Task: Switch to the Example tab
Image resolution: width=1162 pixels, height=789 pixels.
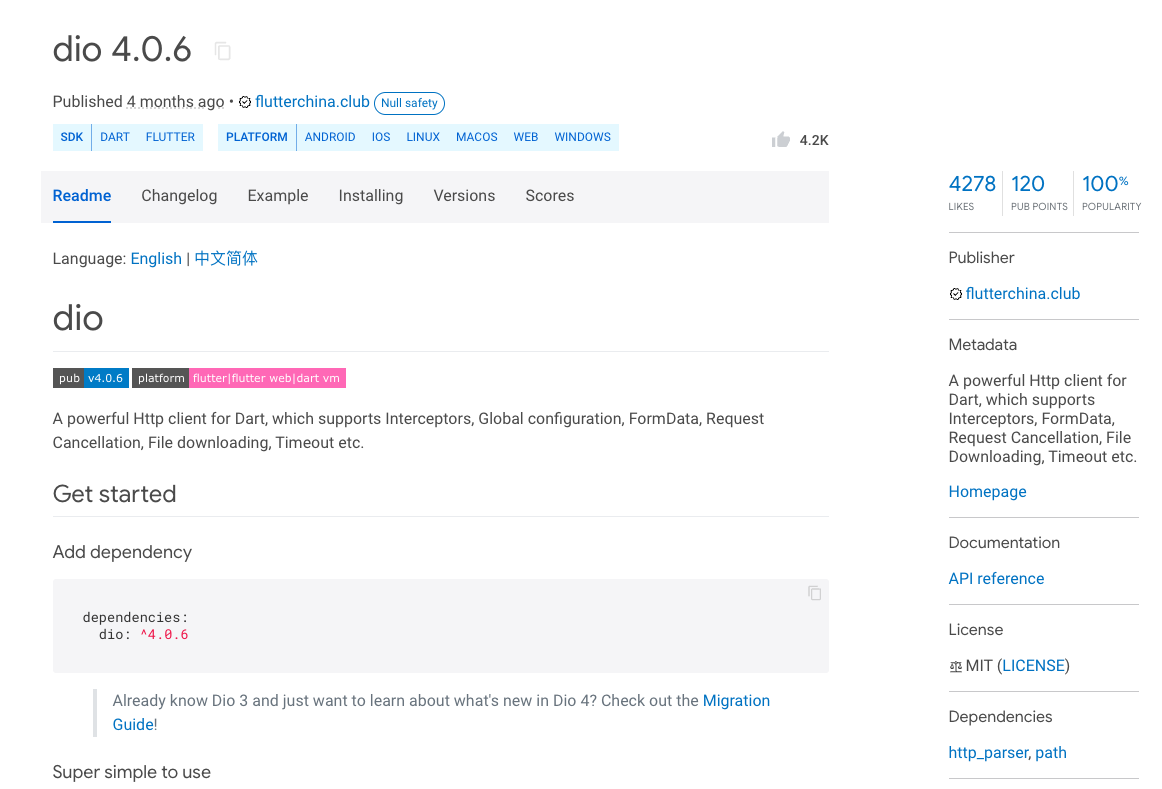Action: (x=278, y=196)
